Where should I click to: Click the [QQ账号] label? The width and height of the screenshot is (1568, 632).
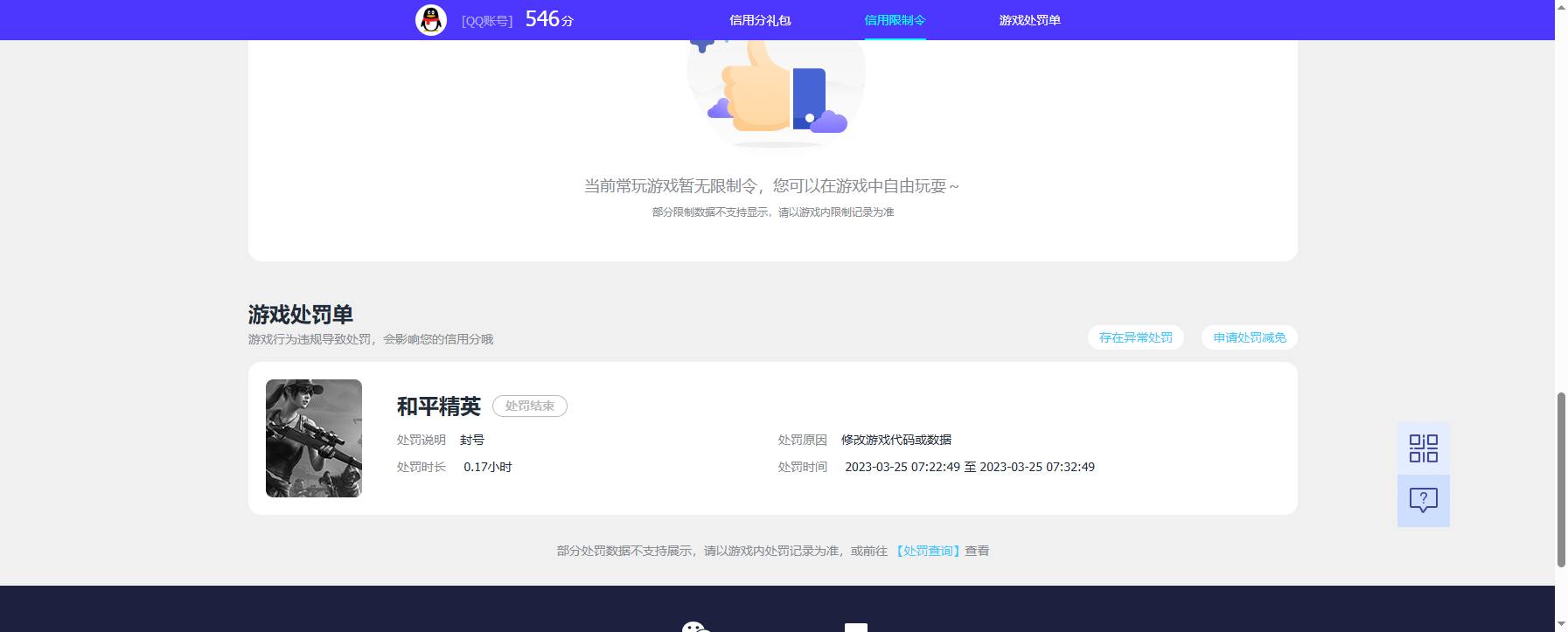point(487,21)
